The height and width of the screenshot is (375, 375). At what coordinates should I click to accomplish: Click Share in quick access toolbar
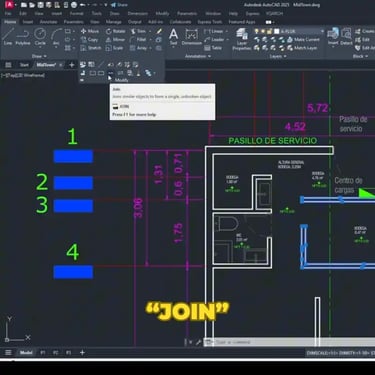click(x=119, y=5)
